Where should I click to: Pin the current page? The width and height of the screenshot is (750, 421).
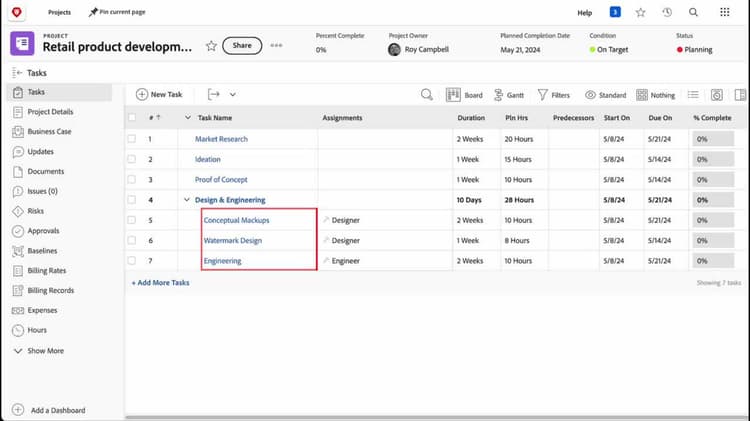tap(117, 12)
